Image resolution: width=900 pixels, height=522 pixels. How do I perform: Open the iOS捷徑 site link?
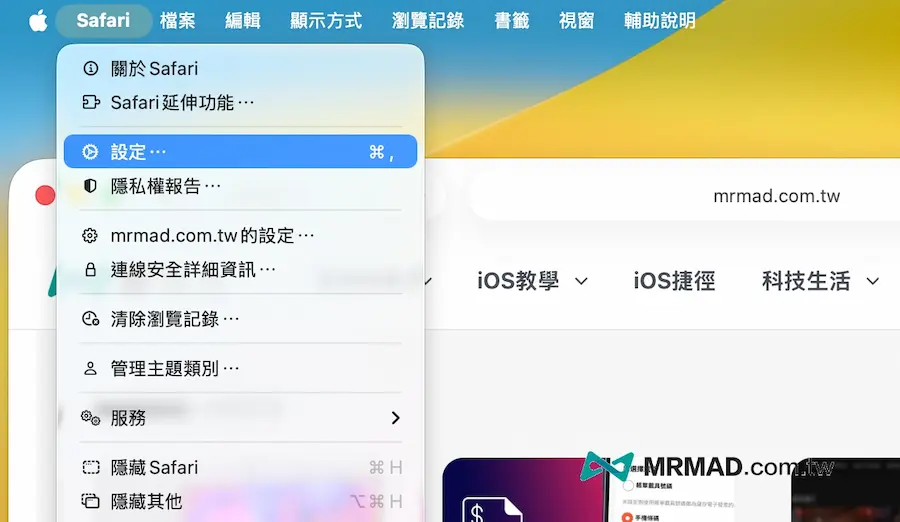(674, 281)
